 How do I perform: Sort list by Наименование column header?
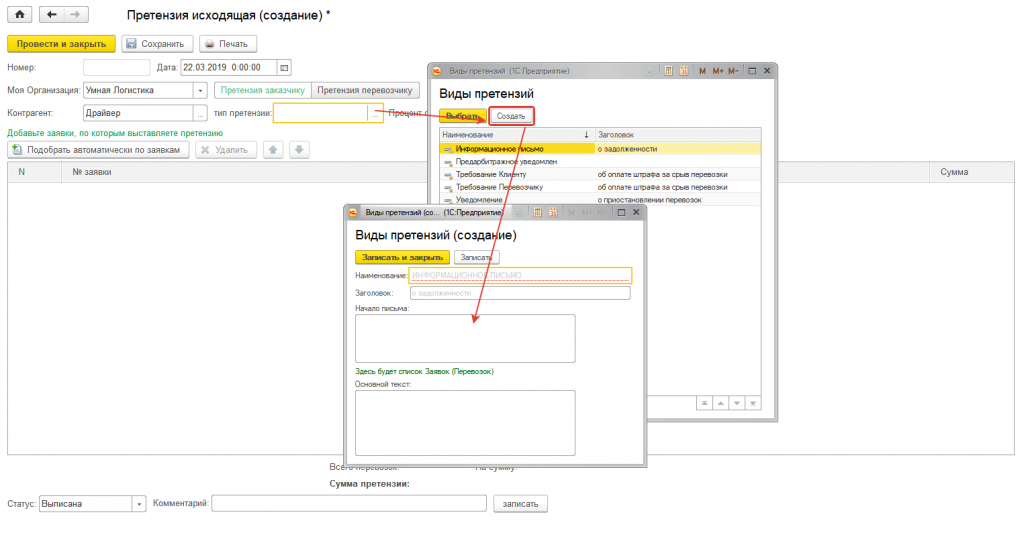(x=516, y=135)
